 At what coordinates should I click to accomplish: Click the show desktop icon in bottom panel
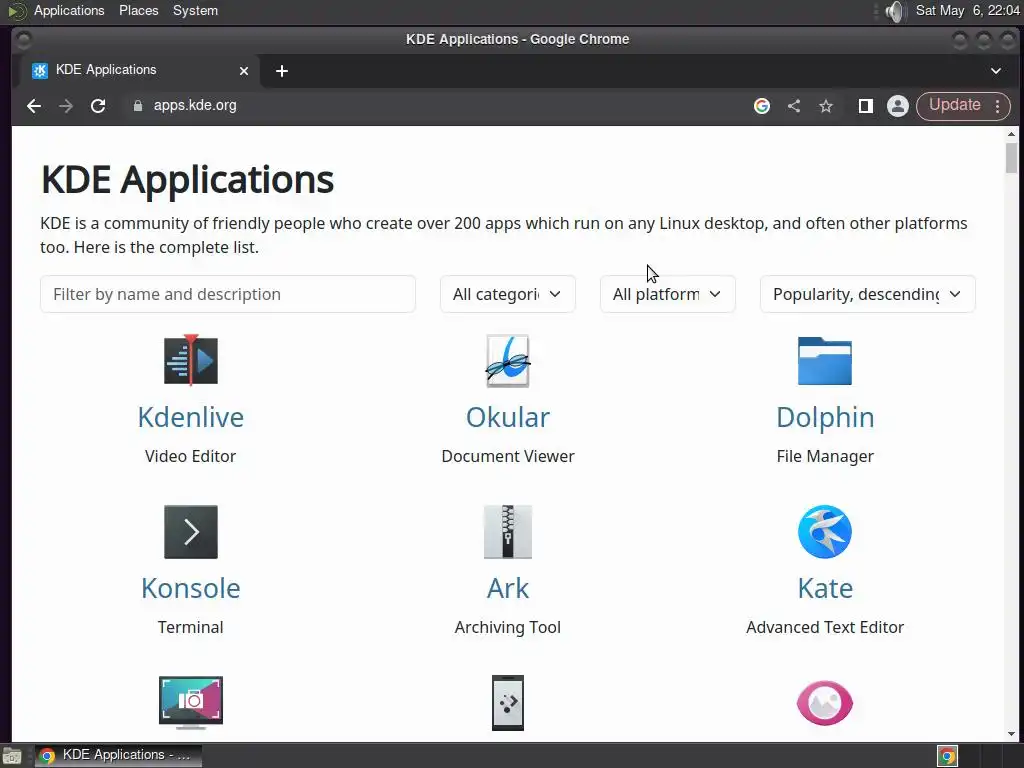click(x=12, y=756)
